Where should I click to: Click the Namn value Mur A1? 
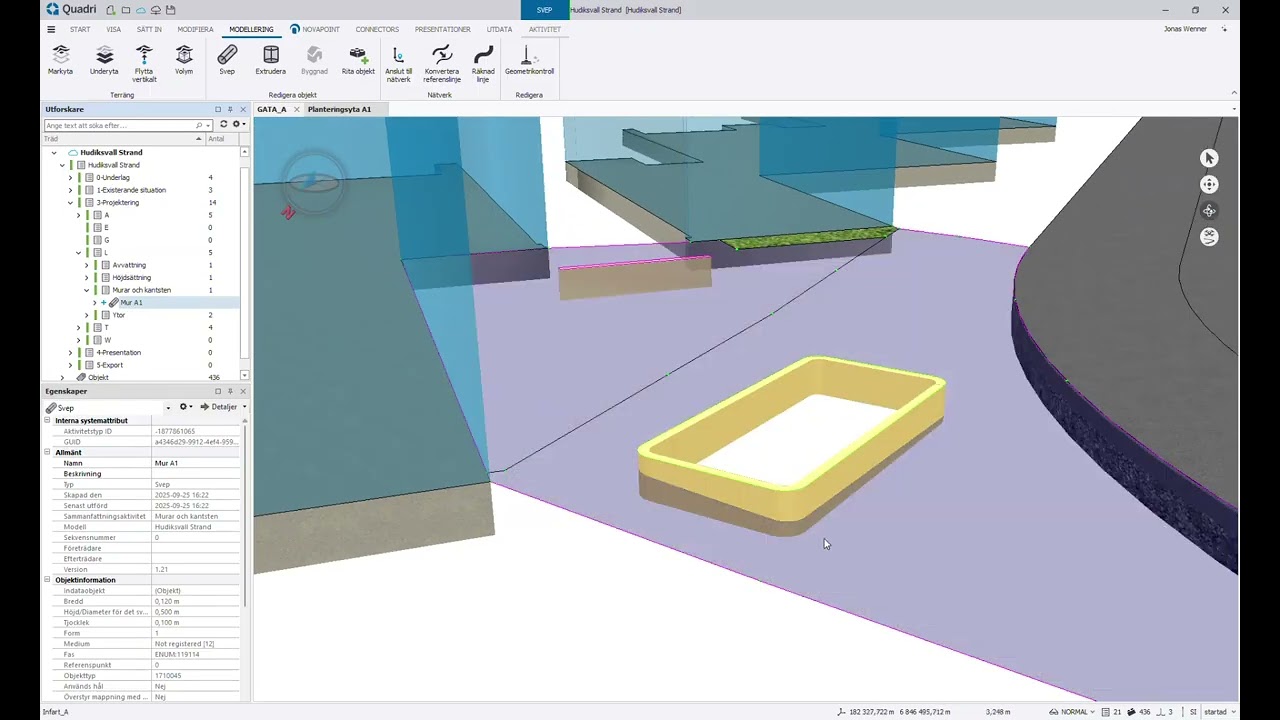[196, 463]
